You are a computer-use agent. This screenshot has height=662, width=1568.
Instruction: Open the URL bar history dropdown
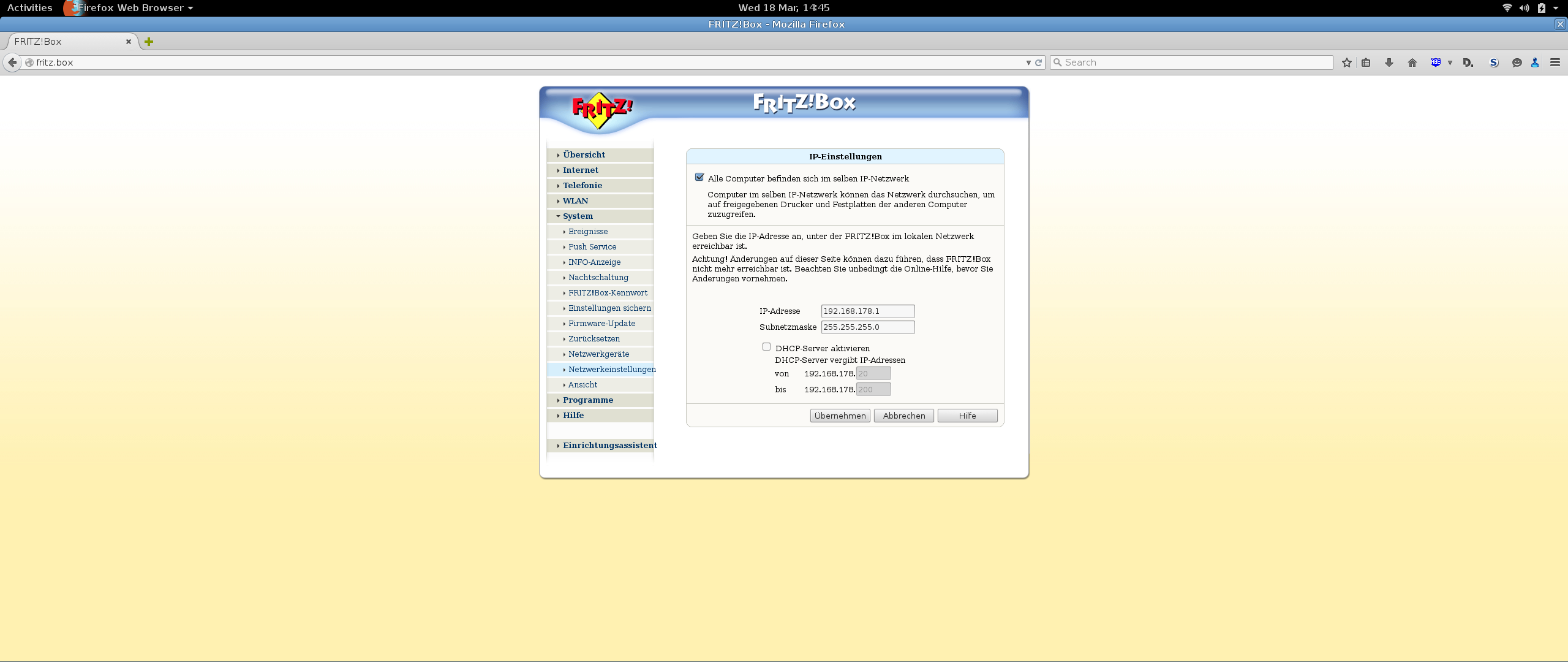[1028, 63]
